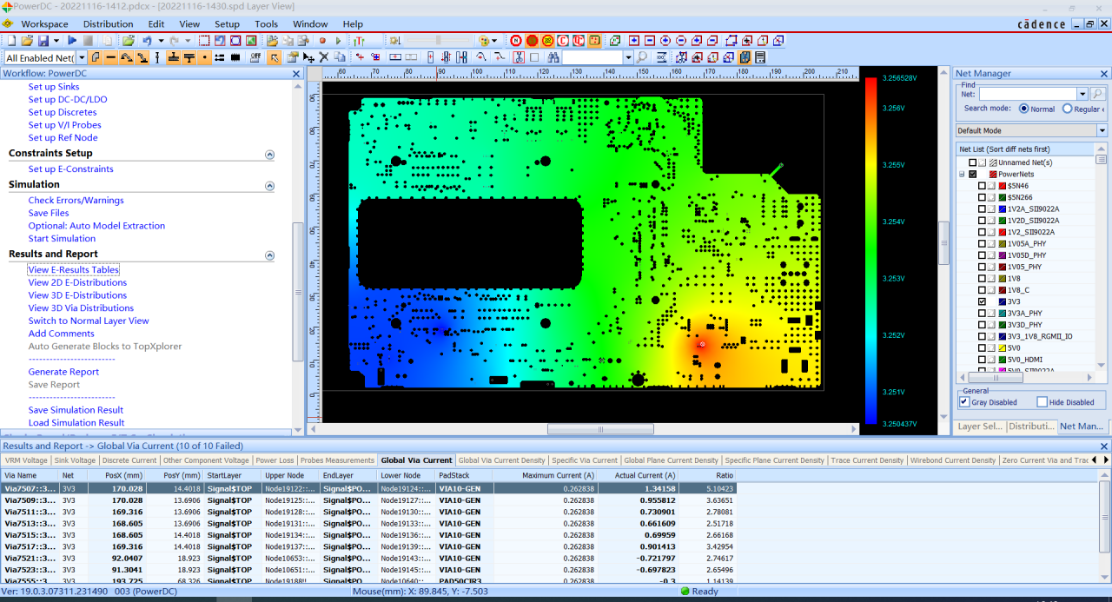1112x602 pixels.
Task: Click the toolbar slider control
Action: [x=438, y=40]
